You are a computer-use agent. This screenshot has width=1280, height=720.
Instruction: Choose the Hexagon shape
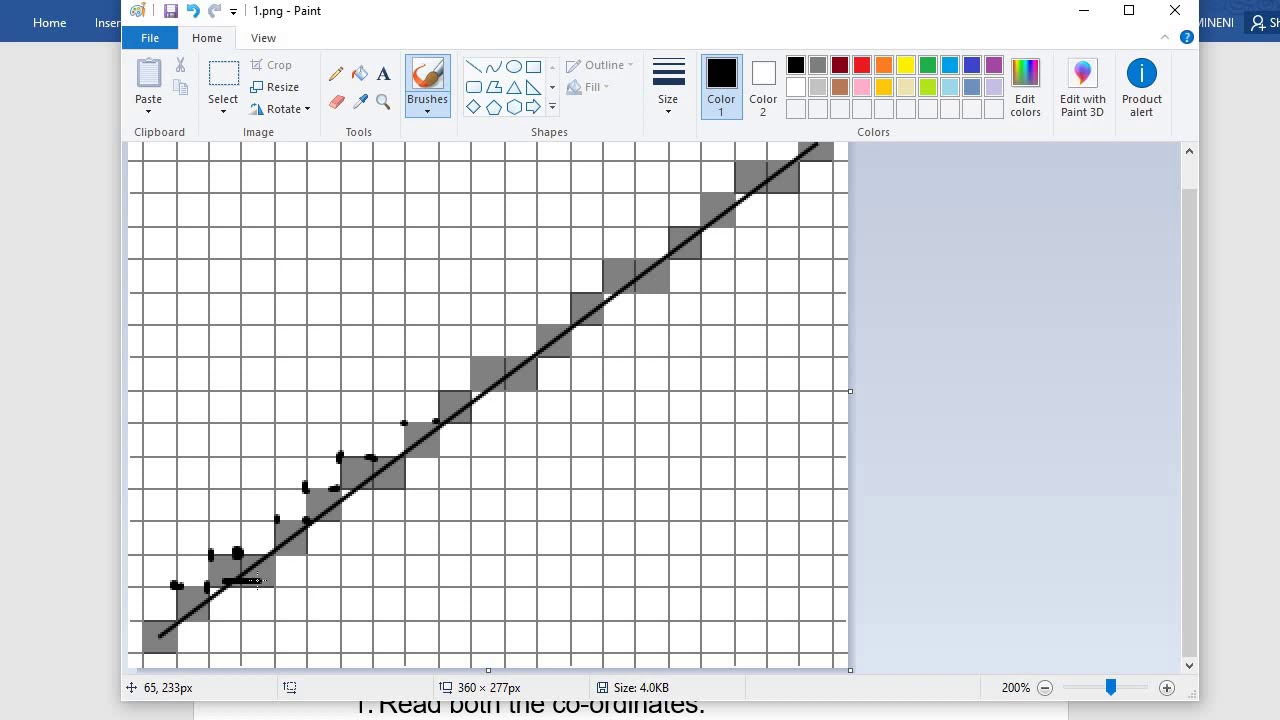point(514,107)
